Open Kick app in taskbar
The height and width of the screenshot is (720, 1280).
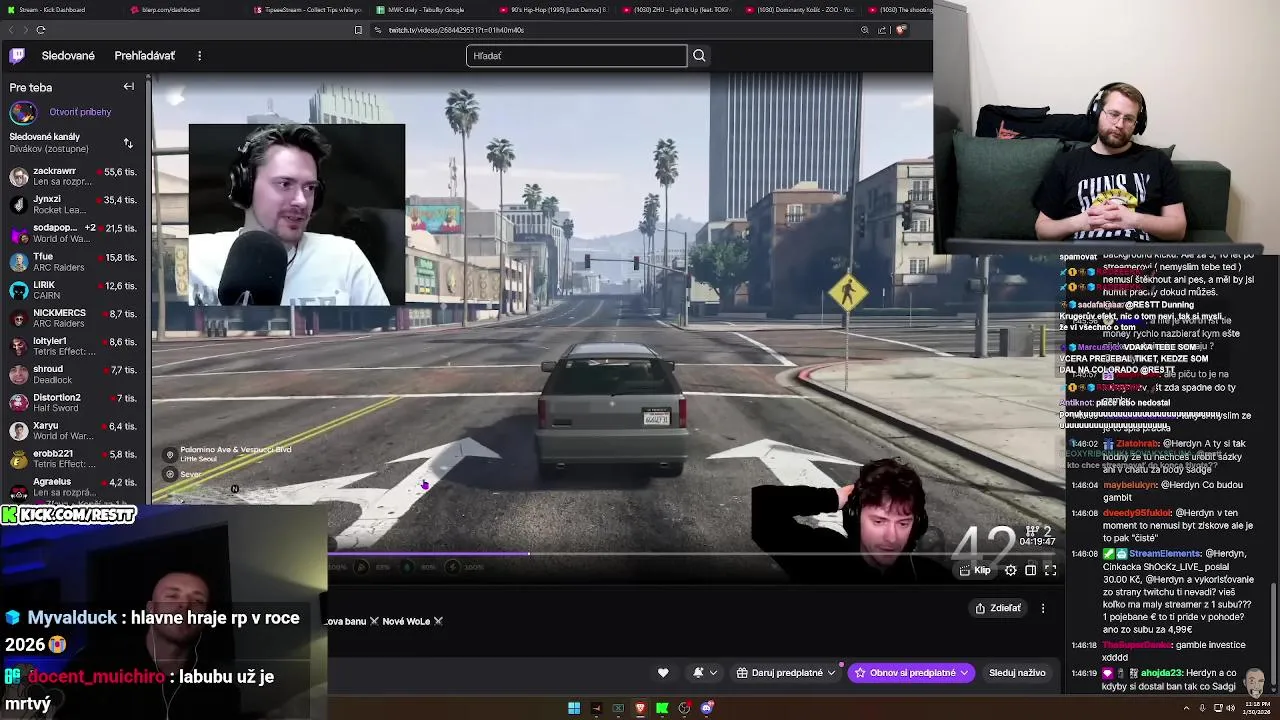(x=662, y=708)
